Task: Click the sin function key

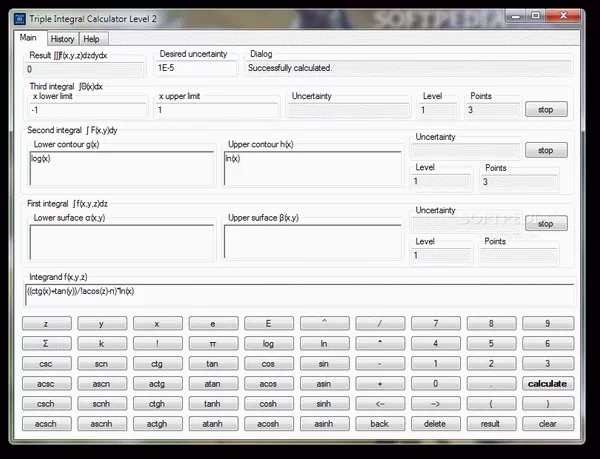Action: click(x=324, y=364)
